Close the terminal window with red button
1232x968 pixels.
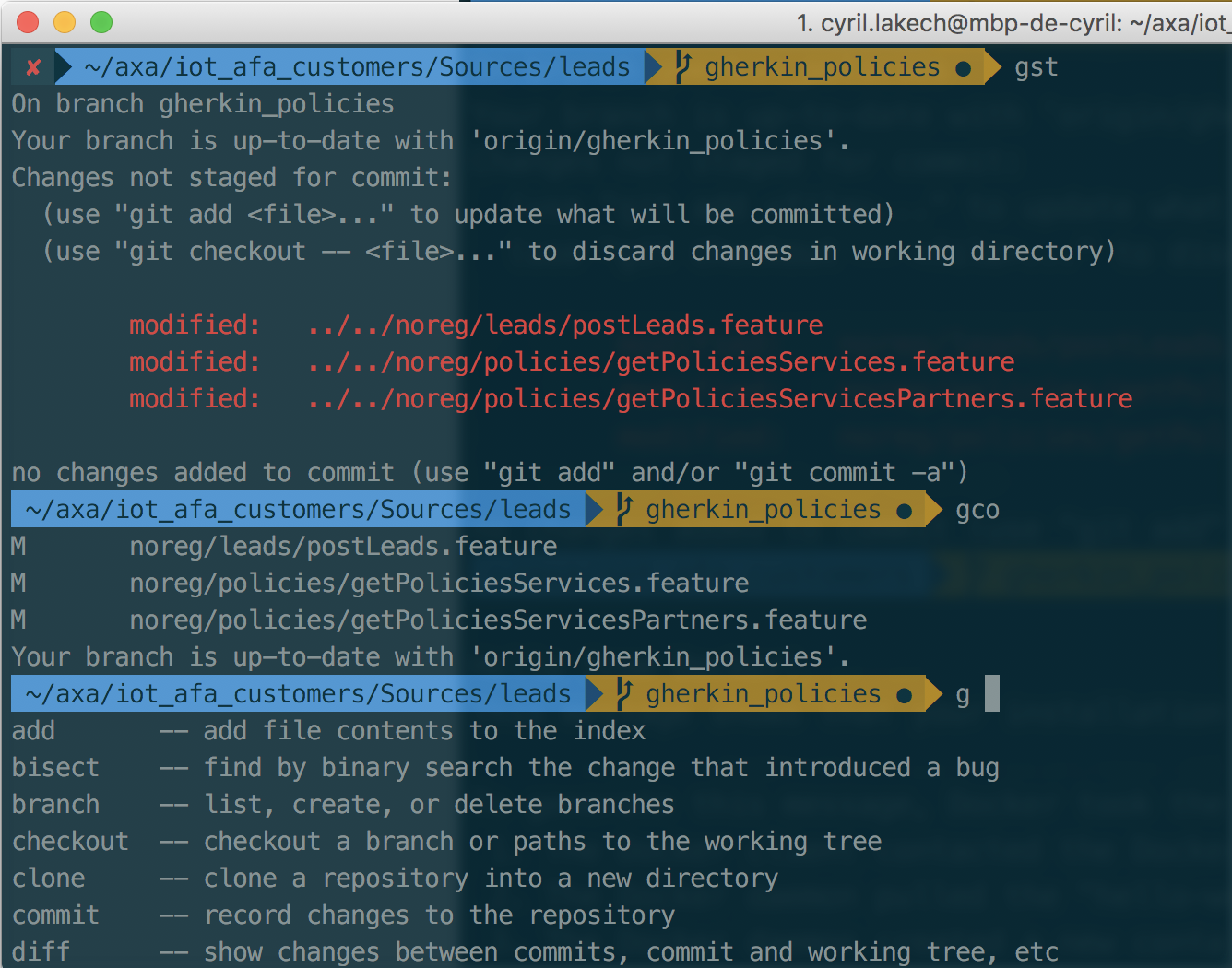coord(29,22)
